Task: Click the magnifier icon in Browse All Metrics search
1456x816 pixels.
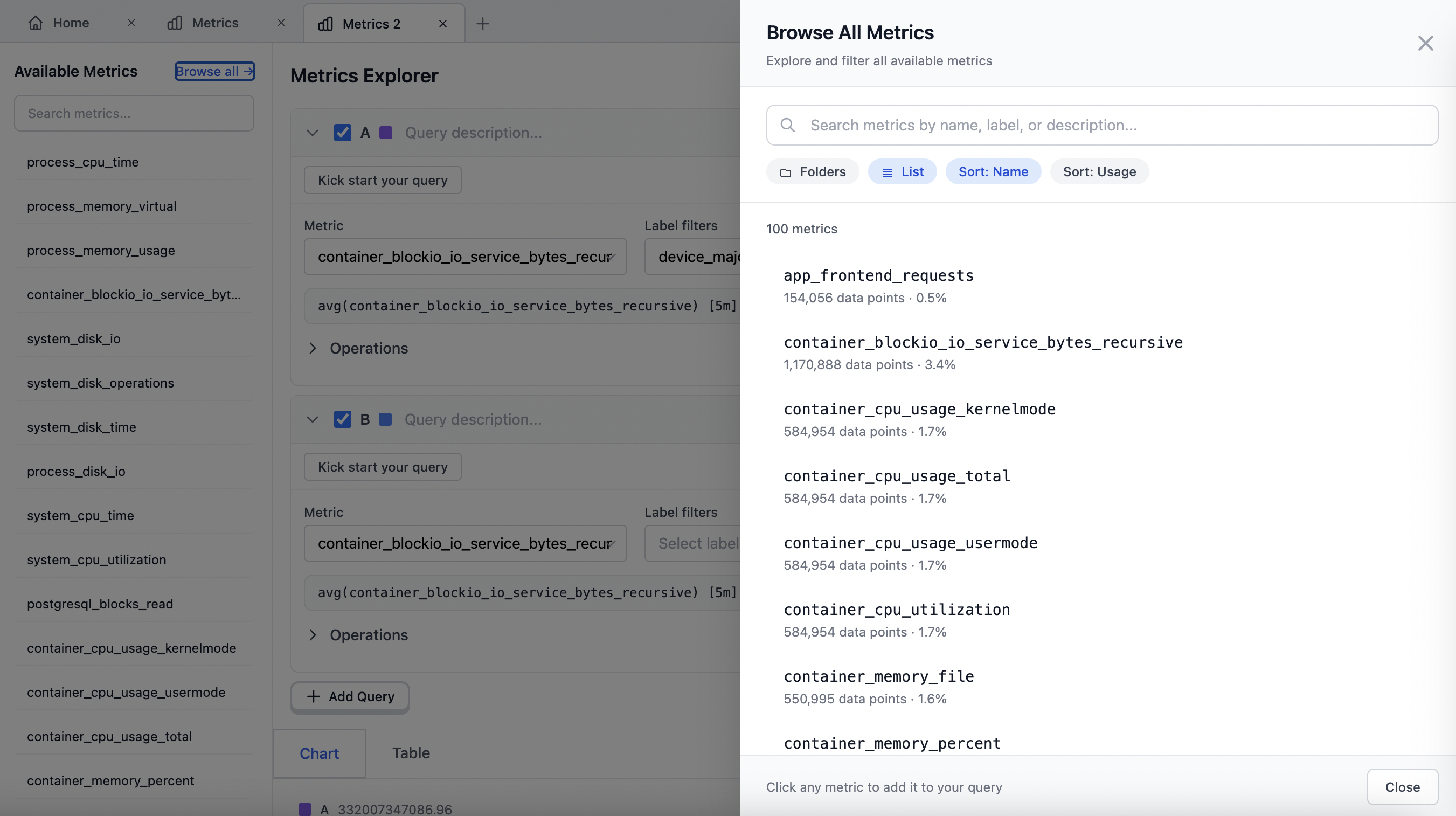Action: pos(788,125)
